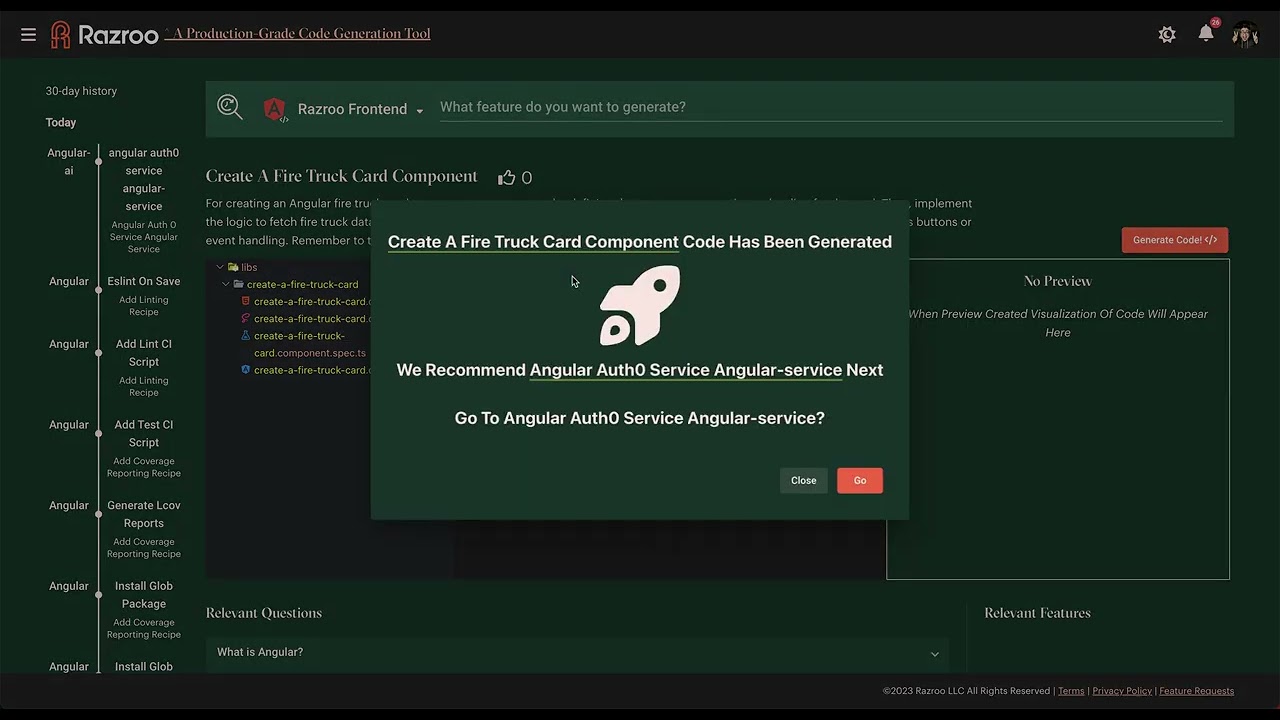Open the 'Add Lint CI Script' history entry
The image size is (1280, 720).
tap(144, 353)
